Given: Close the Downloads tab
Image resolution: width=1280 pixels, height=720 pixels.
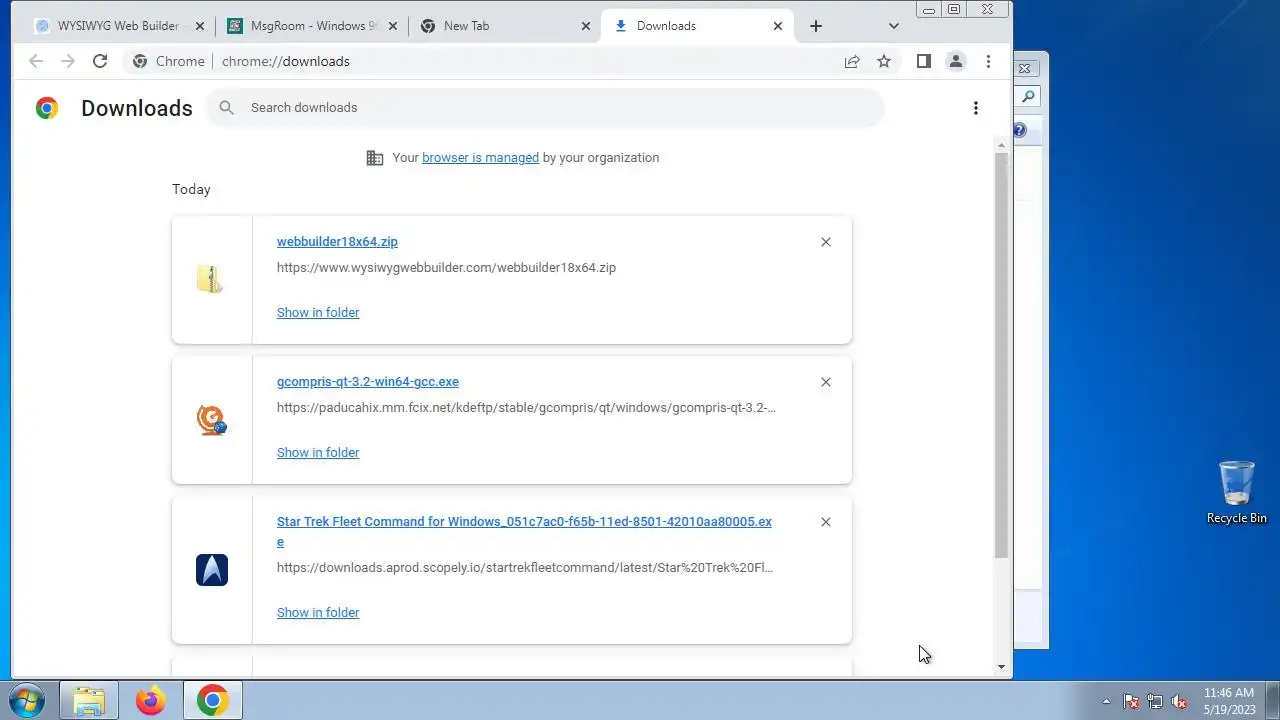Looking at the screenshot, I should point(778,26).
